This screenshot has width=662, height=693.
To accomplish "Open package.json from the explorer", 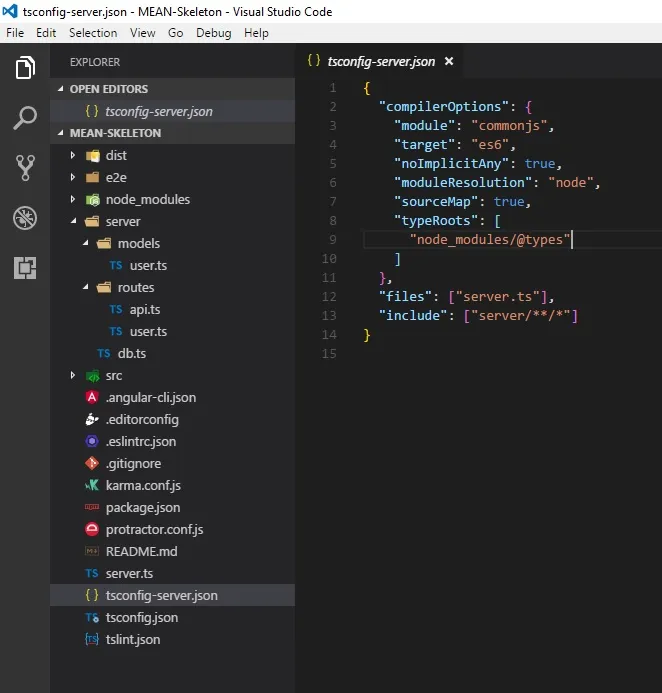I will pyautogui.click(x=172, y=507).
